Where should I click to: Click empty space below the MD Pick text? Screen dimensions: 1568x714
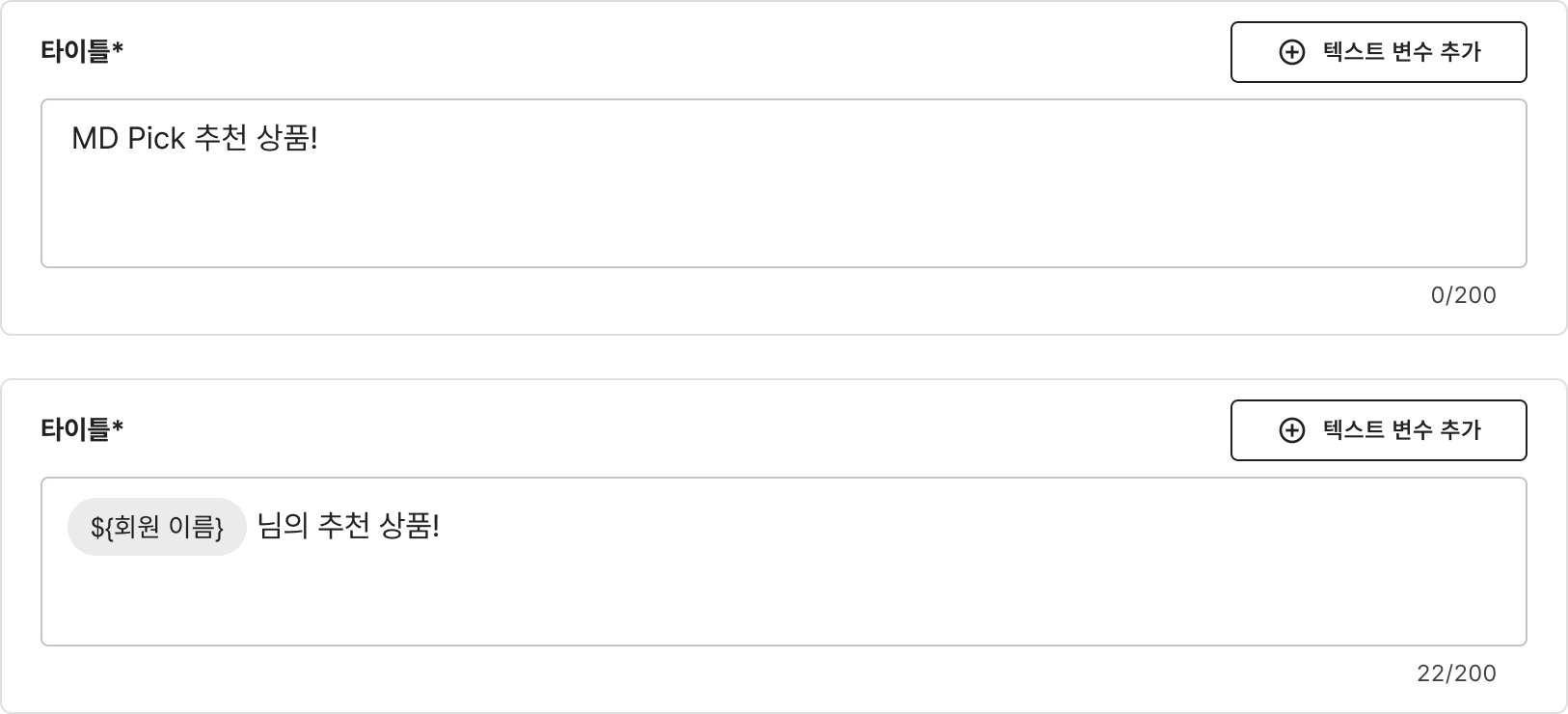[x=193, y=217]
